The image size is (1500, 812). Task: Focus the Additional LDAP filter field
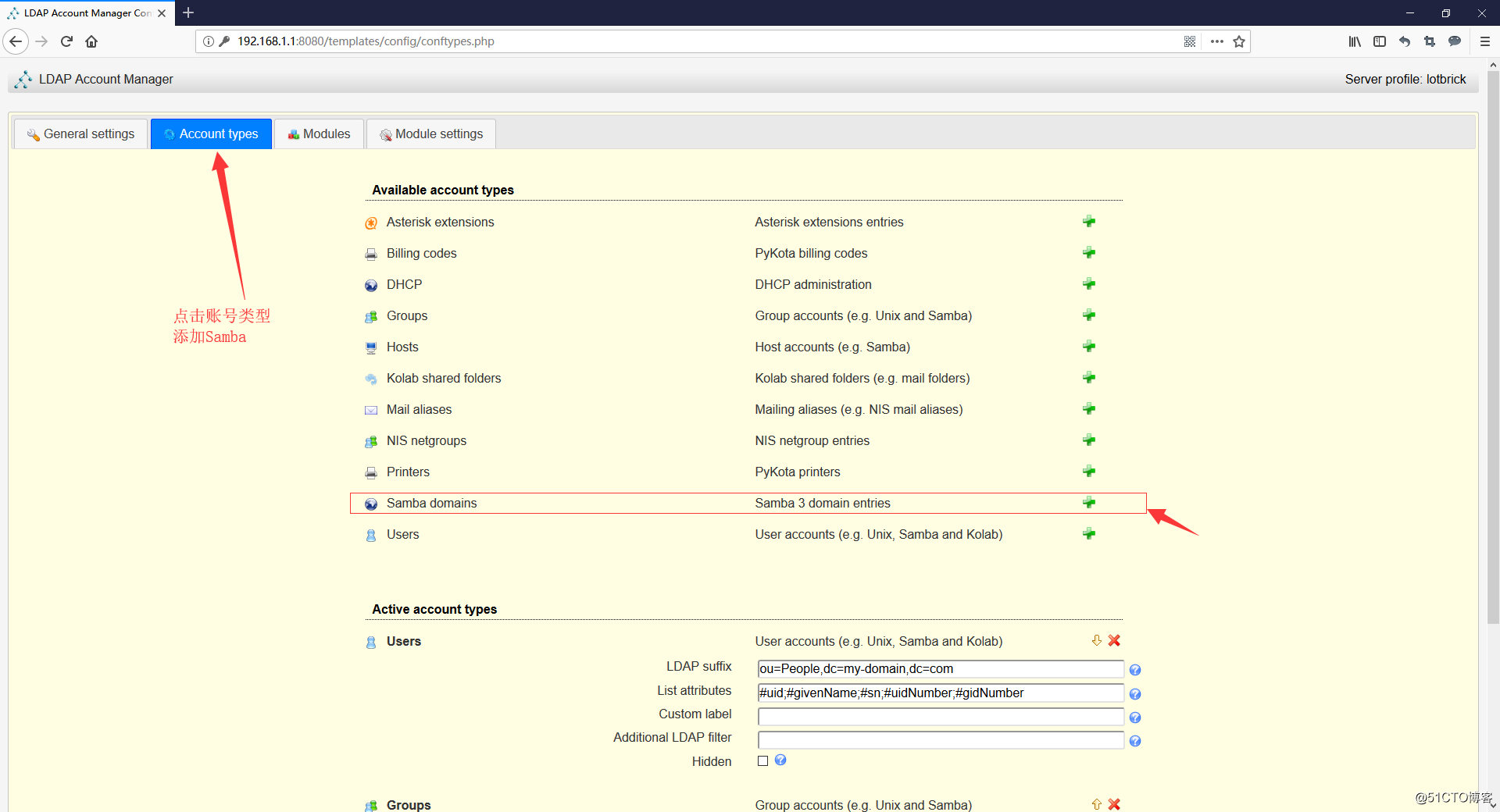[941, 740]
